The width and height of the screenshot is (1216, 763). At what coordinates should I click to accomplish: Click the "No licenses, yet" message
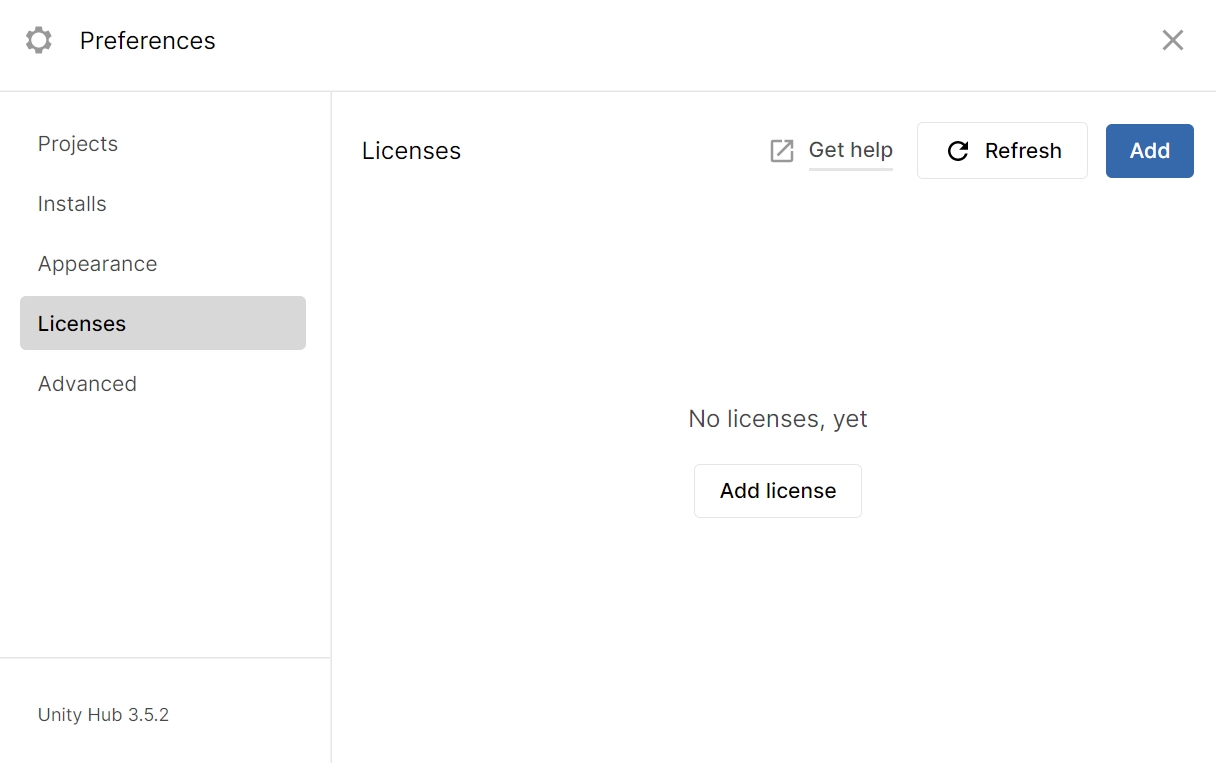(778, 419)
